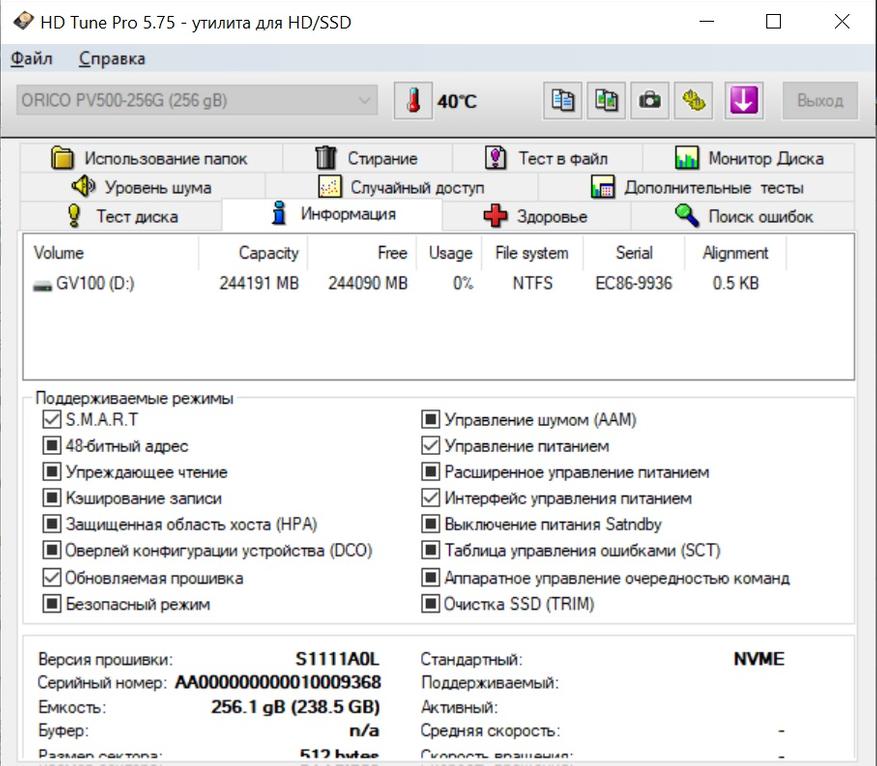Toggle Интерфейс управления питанием checkbox
Screen dimensions: 877x766
click(430, 498)
